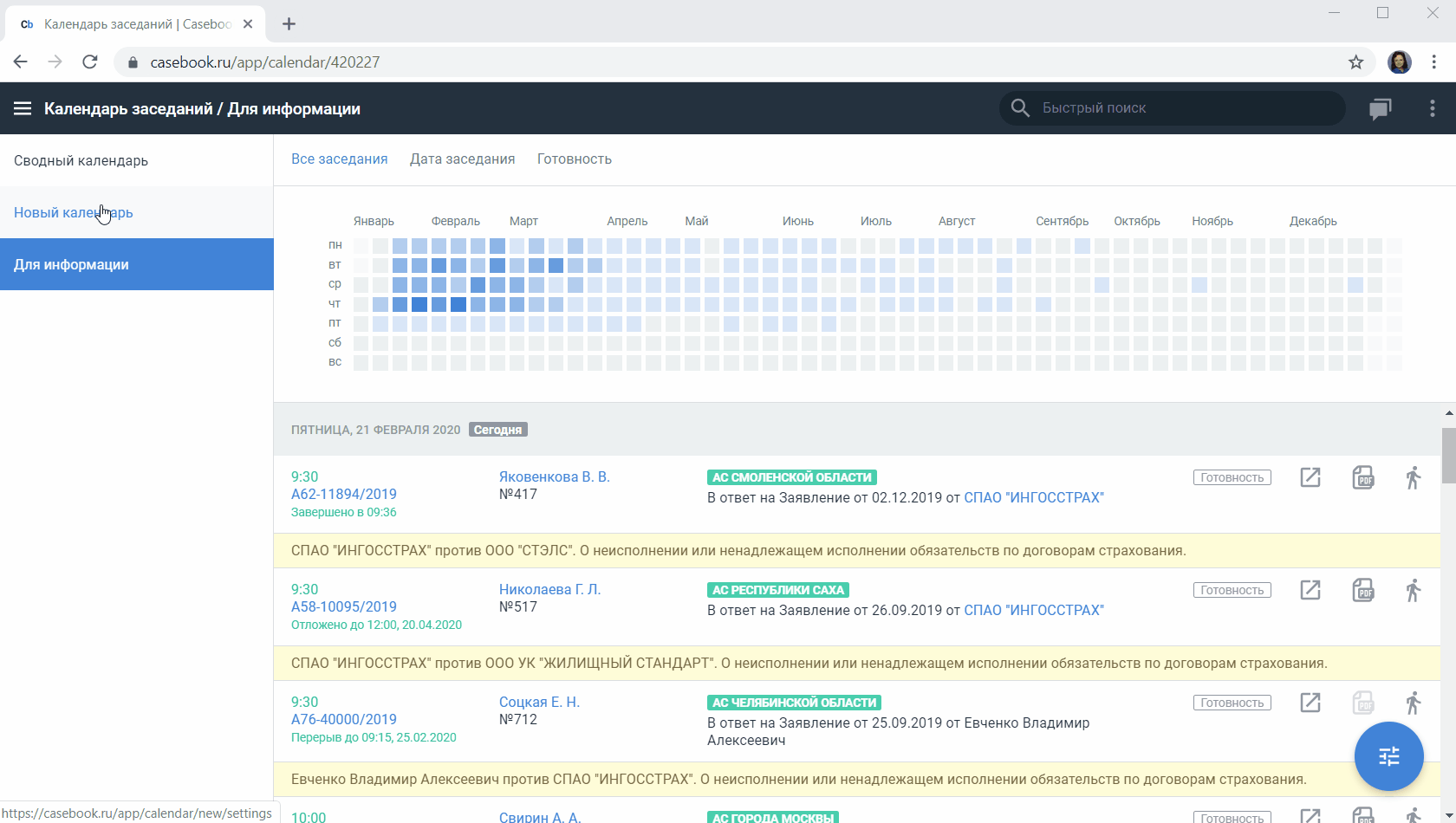The width and height of the screenshot is (1456, 823).
Task: Open a new browser tab
Action: [289, 24]
